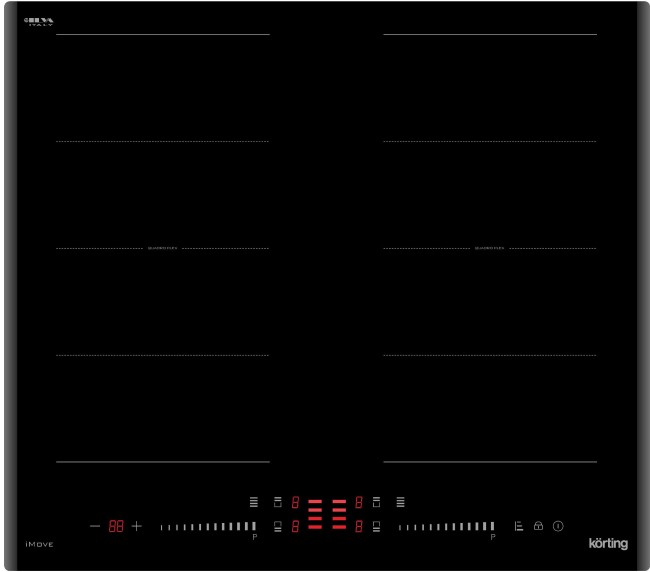Select the left rear cooking zone icon
Screen dimensions: 650x572
[278, 502]
